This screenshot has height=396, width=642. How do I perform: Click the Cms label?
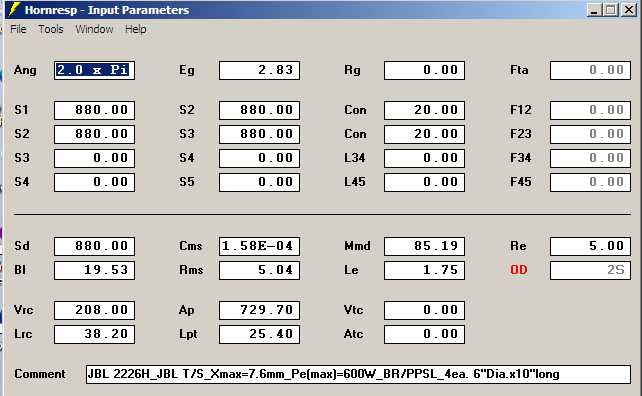(191, 246)
